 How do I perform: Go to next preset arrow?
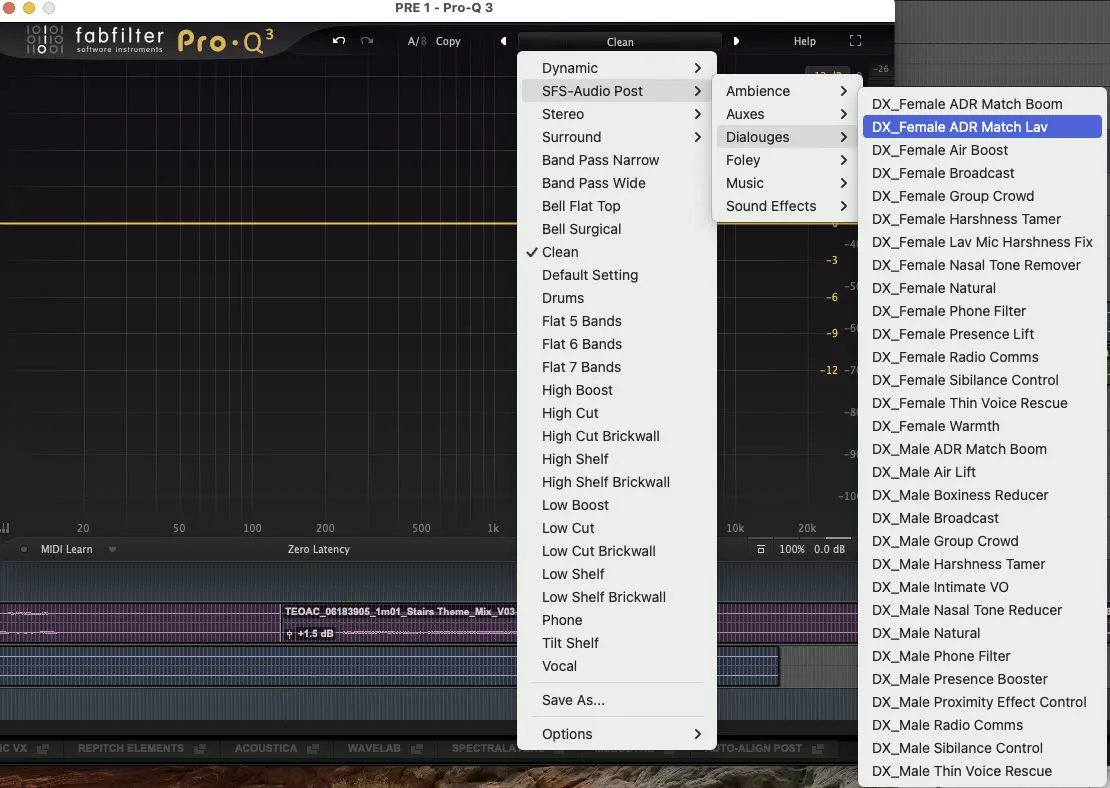[736, 41]
